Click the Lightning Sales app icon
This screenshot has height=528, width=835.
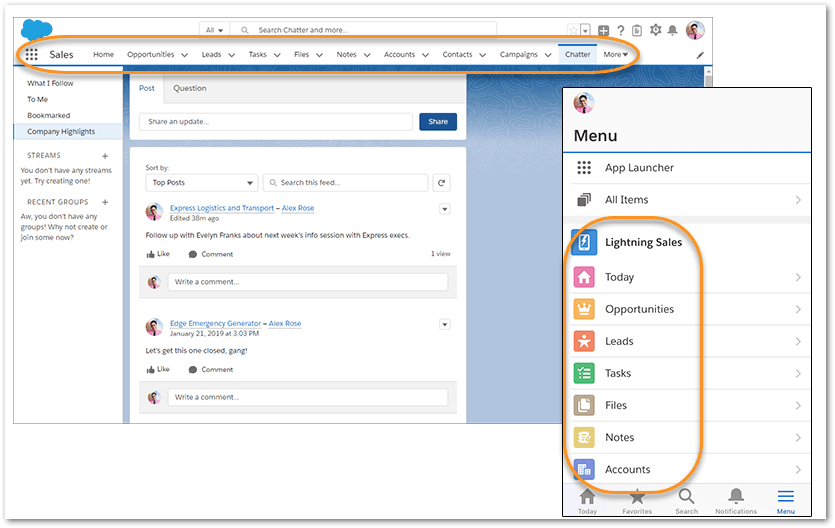tap(584, 242)
